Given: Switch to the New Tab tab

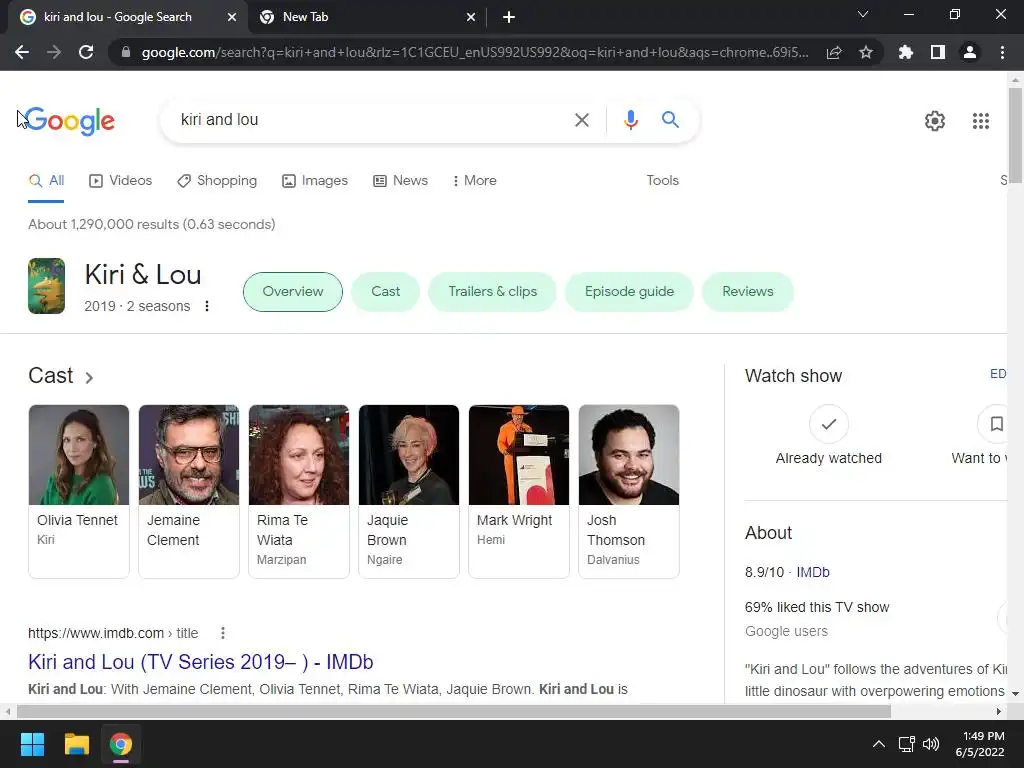Looking at the screenshot, I should point(367,17).
